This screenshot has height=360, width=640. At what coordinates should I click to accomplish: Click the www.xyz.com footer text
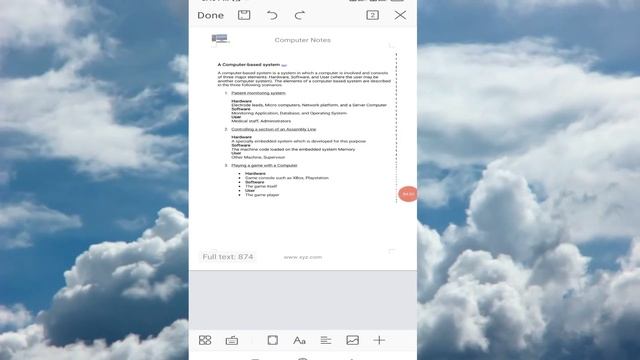[x=302, y=257]
